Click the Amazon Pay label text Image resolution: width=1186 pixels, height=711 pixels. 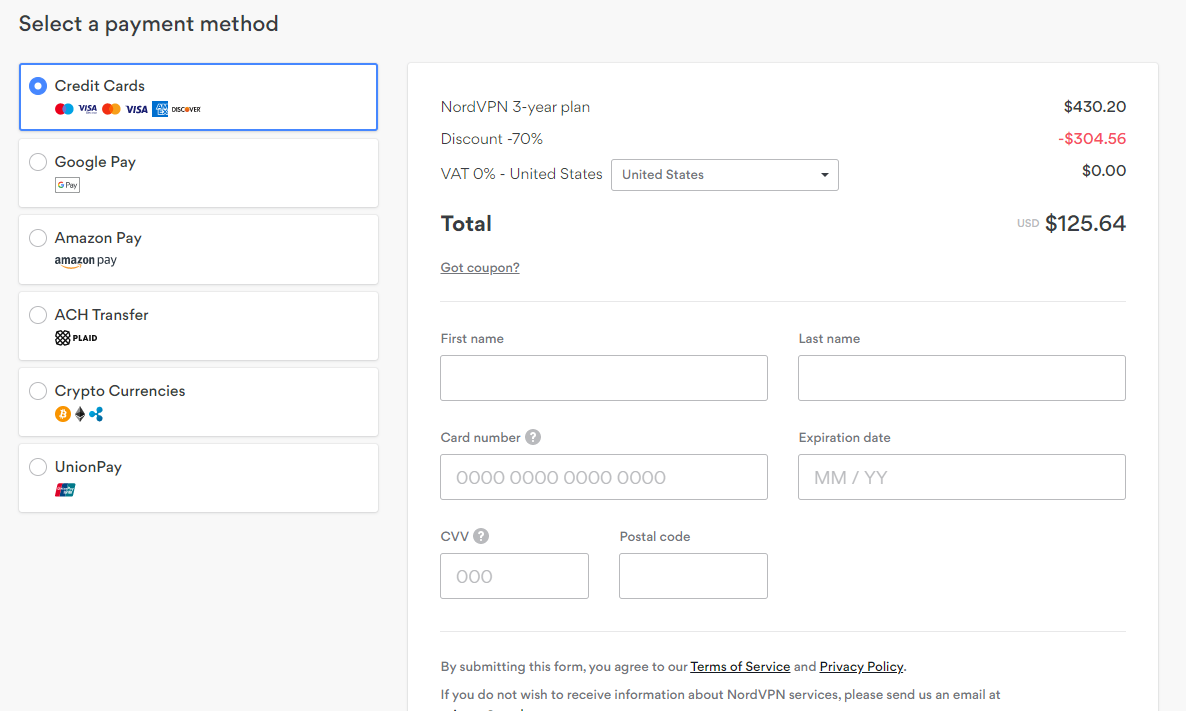(x=98, y=238)
